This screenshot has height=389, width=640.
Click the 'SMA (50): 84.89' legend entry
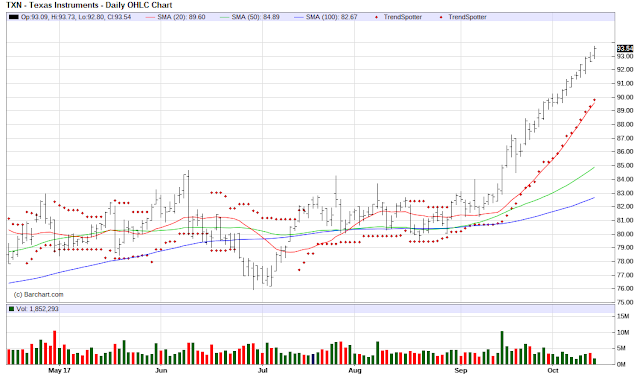pos(250,17)
